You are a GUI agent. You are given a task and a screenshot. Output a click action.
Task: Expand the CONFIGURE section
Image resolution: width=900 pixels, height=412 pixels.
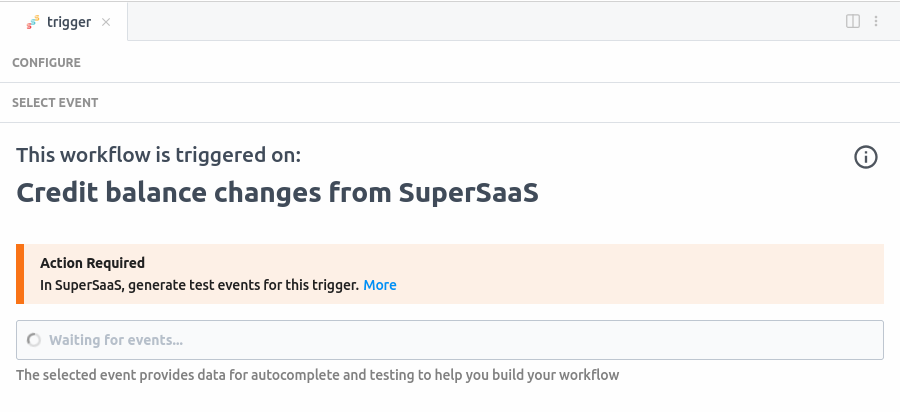pos(46,62)
